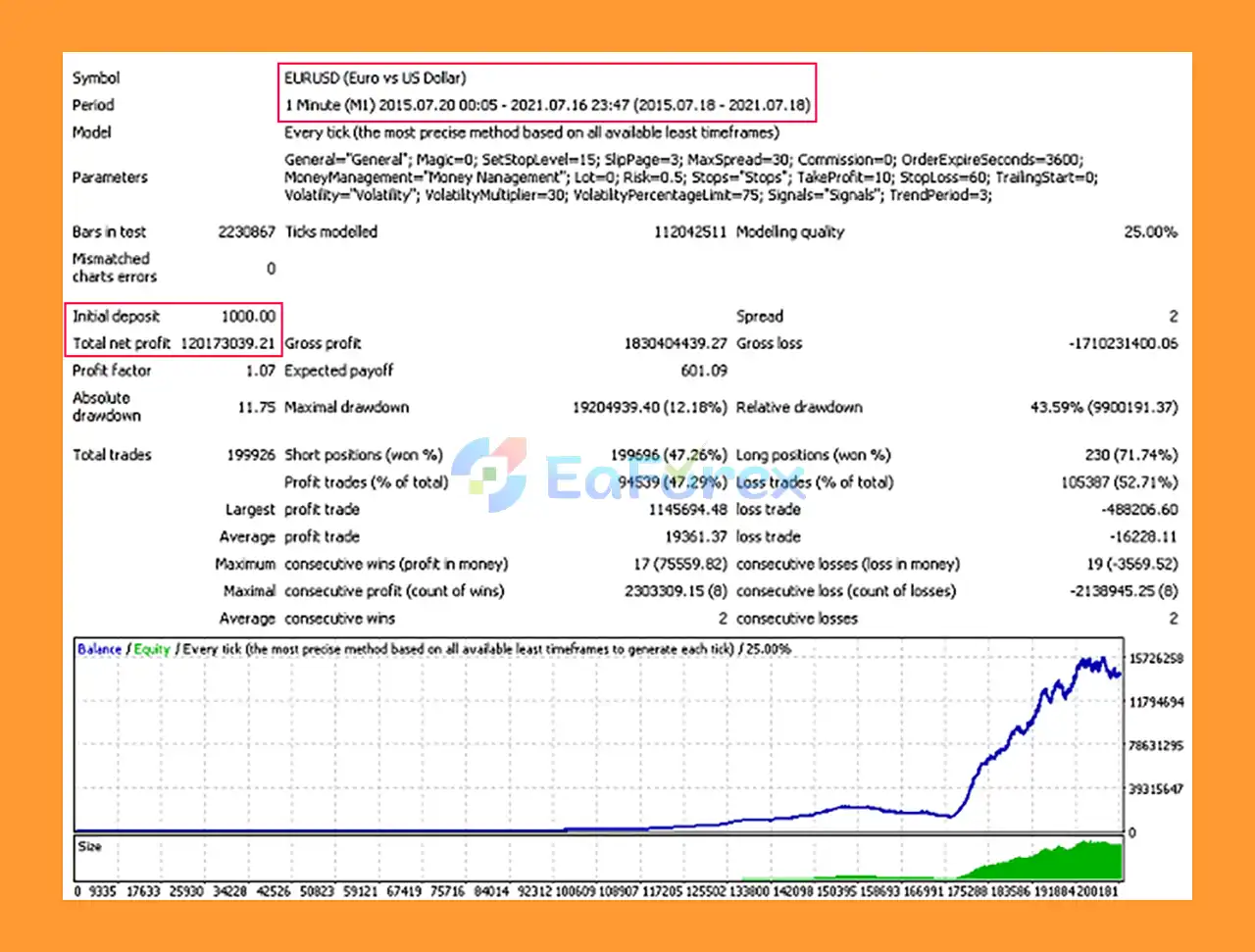Click the highlighted Period date range text

(547, 105)
